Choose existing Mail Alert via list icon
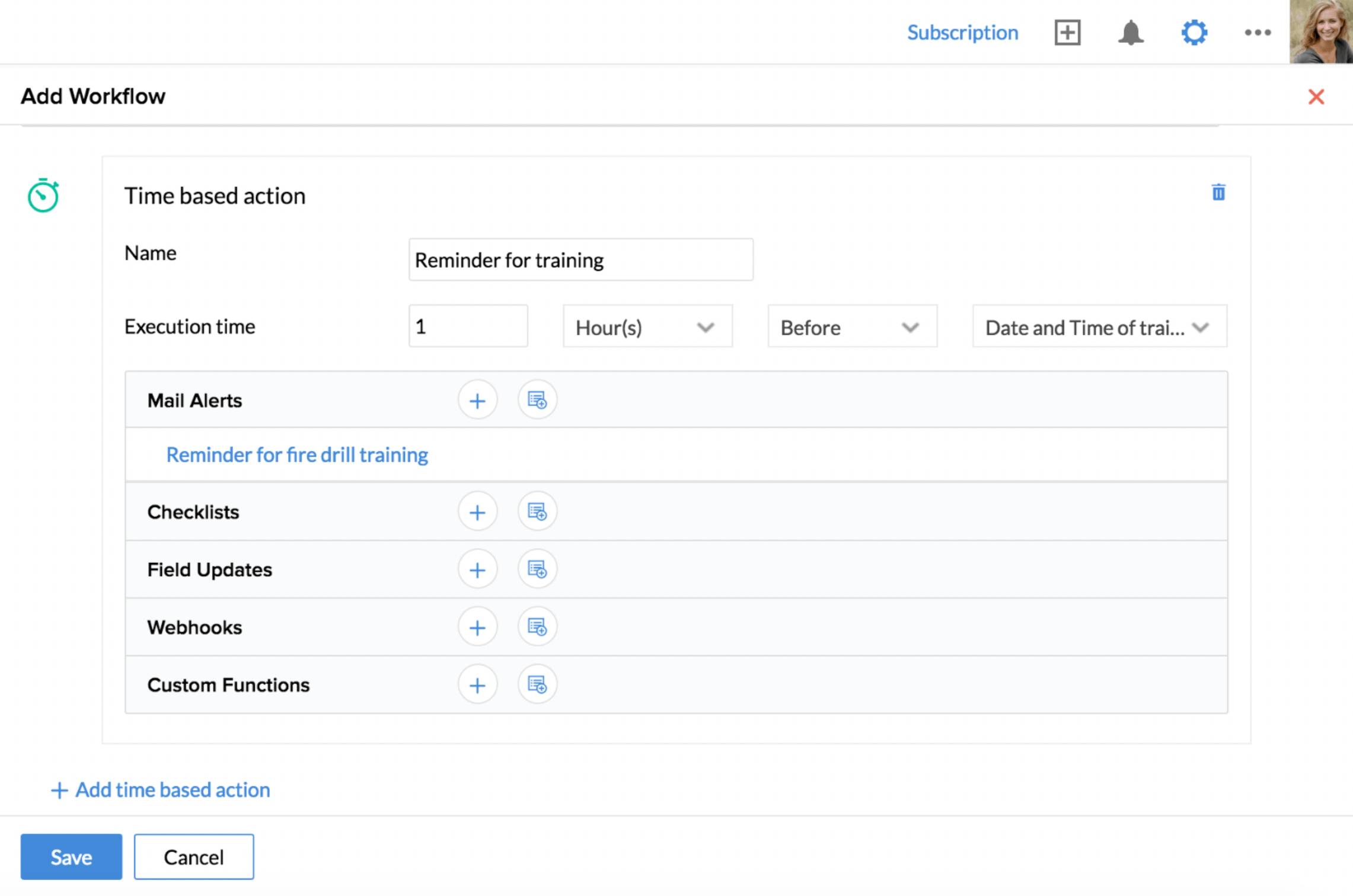This screenshot has width=1353, height=896. [537, 400]
